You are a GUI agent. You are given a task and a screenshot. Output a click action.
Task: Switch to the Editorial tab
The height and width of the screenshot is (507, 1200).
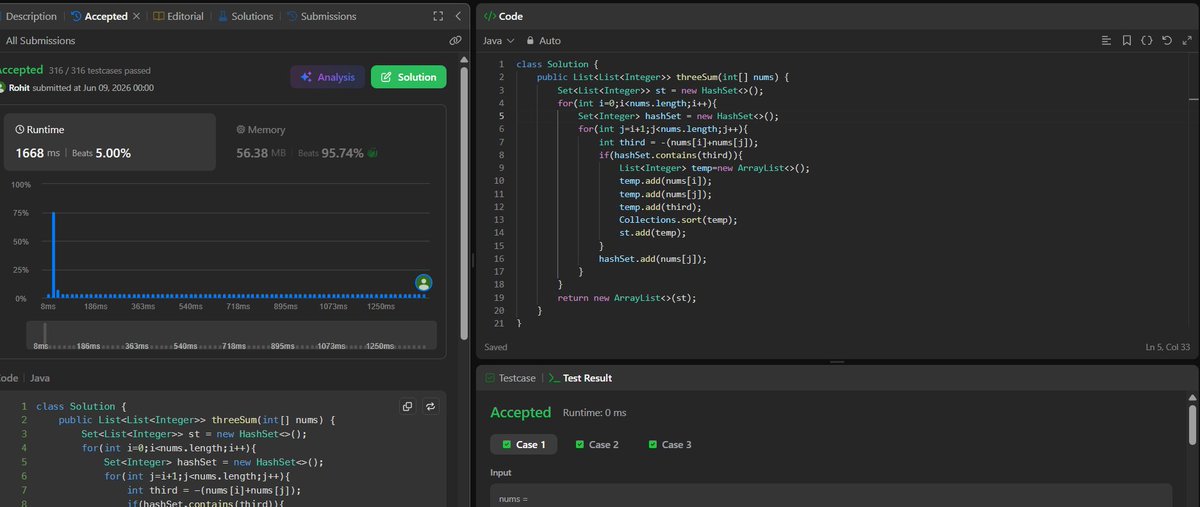[x=176, y=16]
